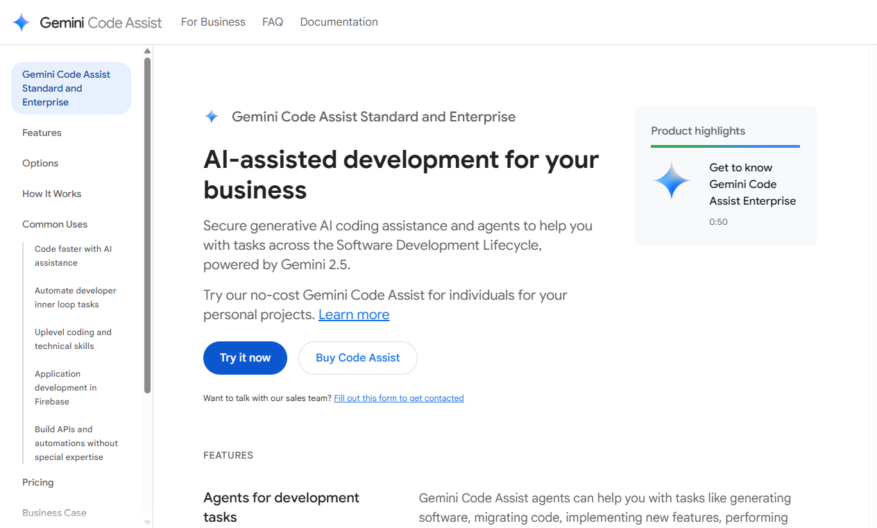The image size is (877, 528).
Task: Select Features in the sidebar
Action: 42,133
